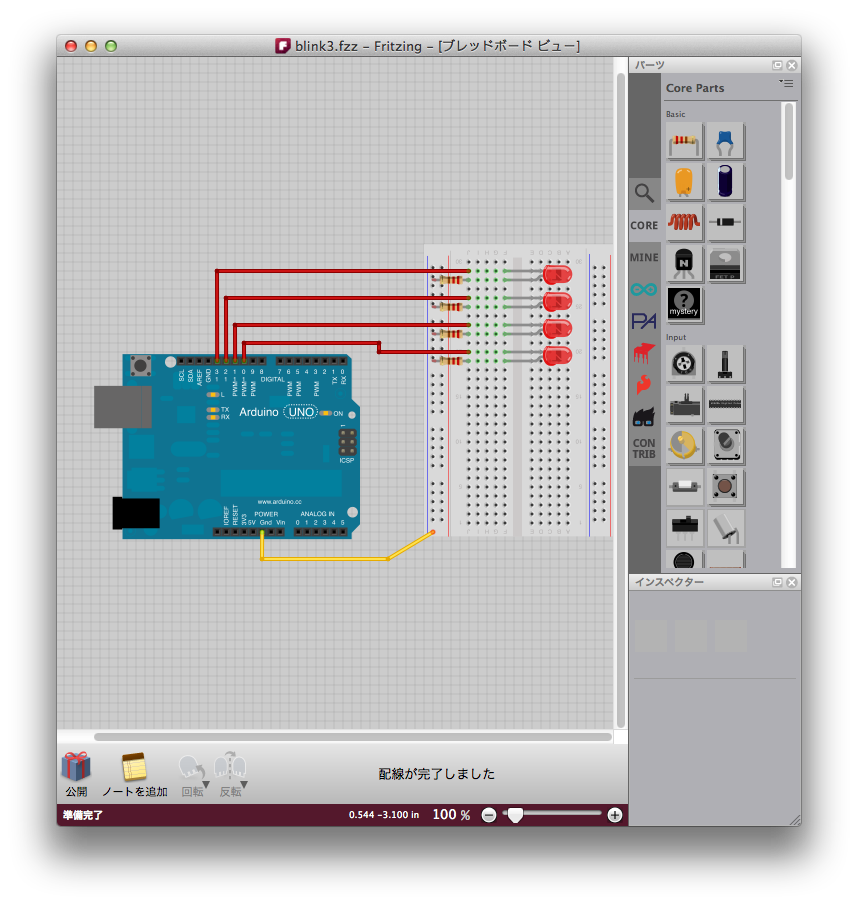
Task: Select the resistor part in Core Parts
Action: (x=685, y=142)
